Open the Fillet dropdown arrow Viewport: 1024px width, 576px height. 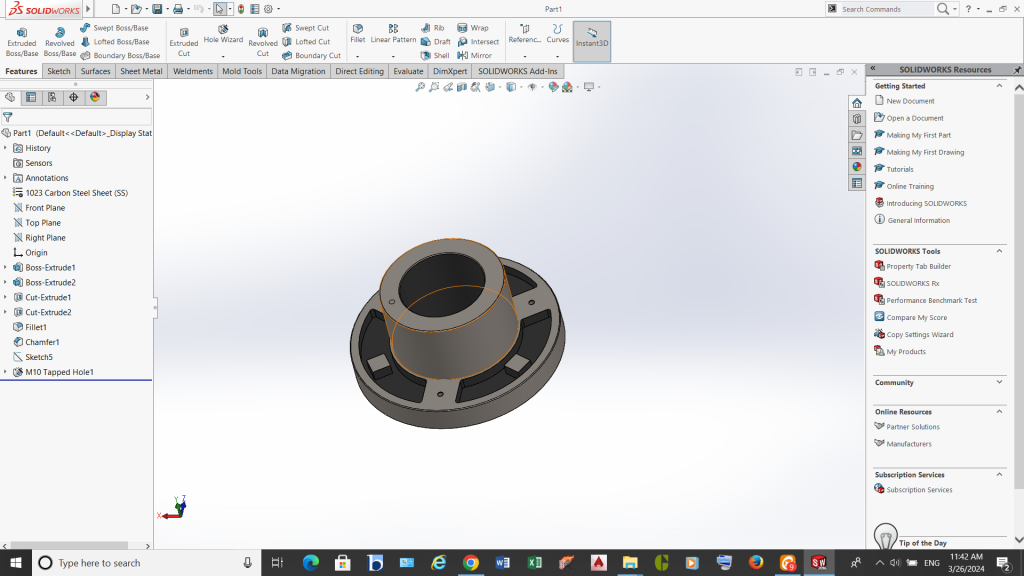(357, 57)
